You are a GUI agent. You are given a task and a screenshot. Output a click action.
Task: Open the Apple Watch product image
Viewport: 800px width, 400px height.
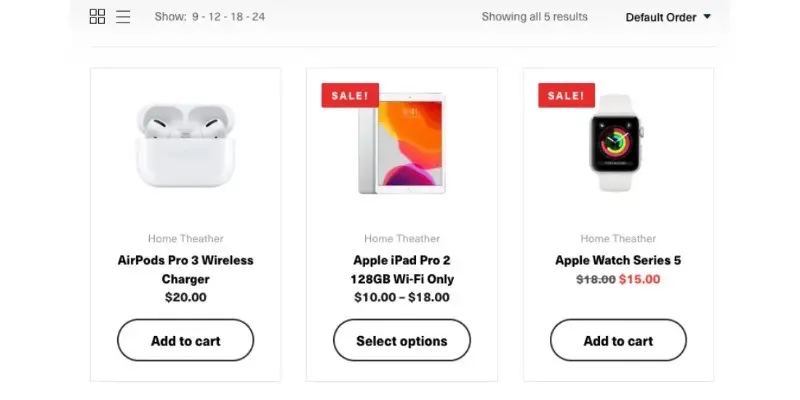coord(617,143)
